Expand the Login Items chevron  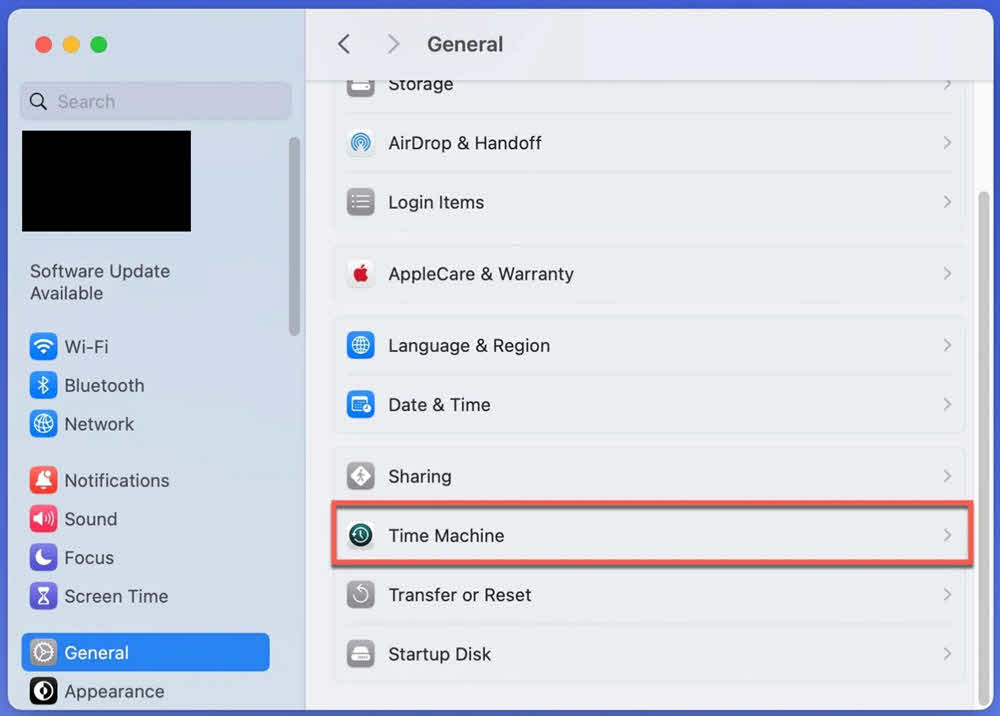pyautogui.click(x=946, y=202)
